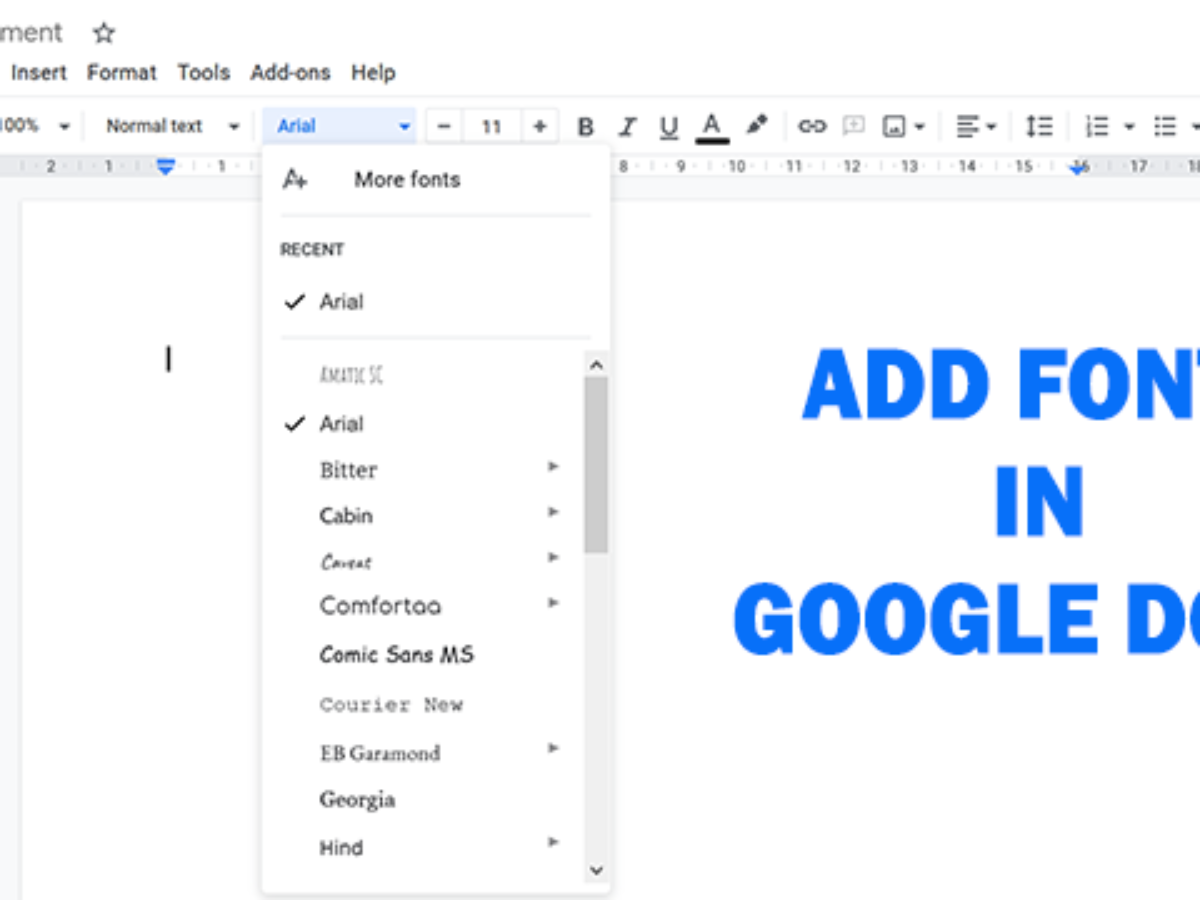1200x900 pixels.
Task: Star the document with the star icon
Action: [x=104, y=33]
